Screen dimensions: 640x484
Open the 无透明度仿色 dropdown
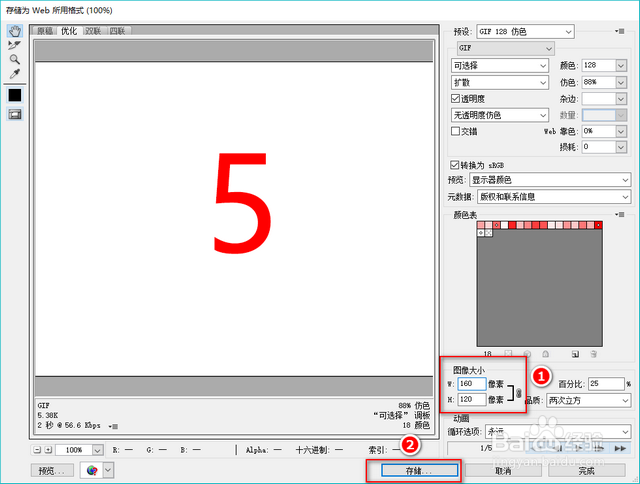coord(500,115)
